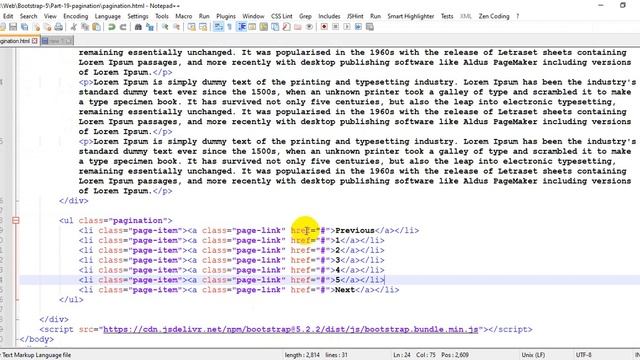Click the green Undo arrow

tap(111, 27)
